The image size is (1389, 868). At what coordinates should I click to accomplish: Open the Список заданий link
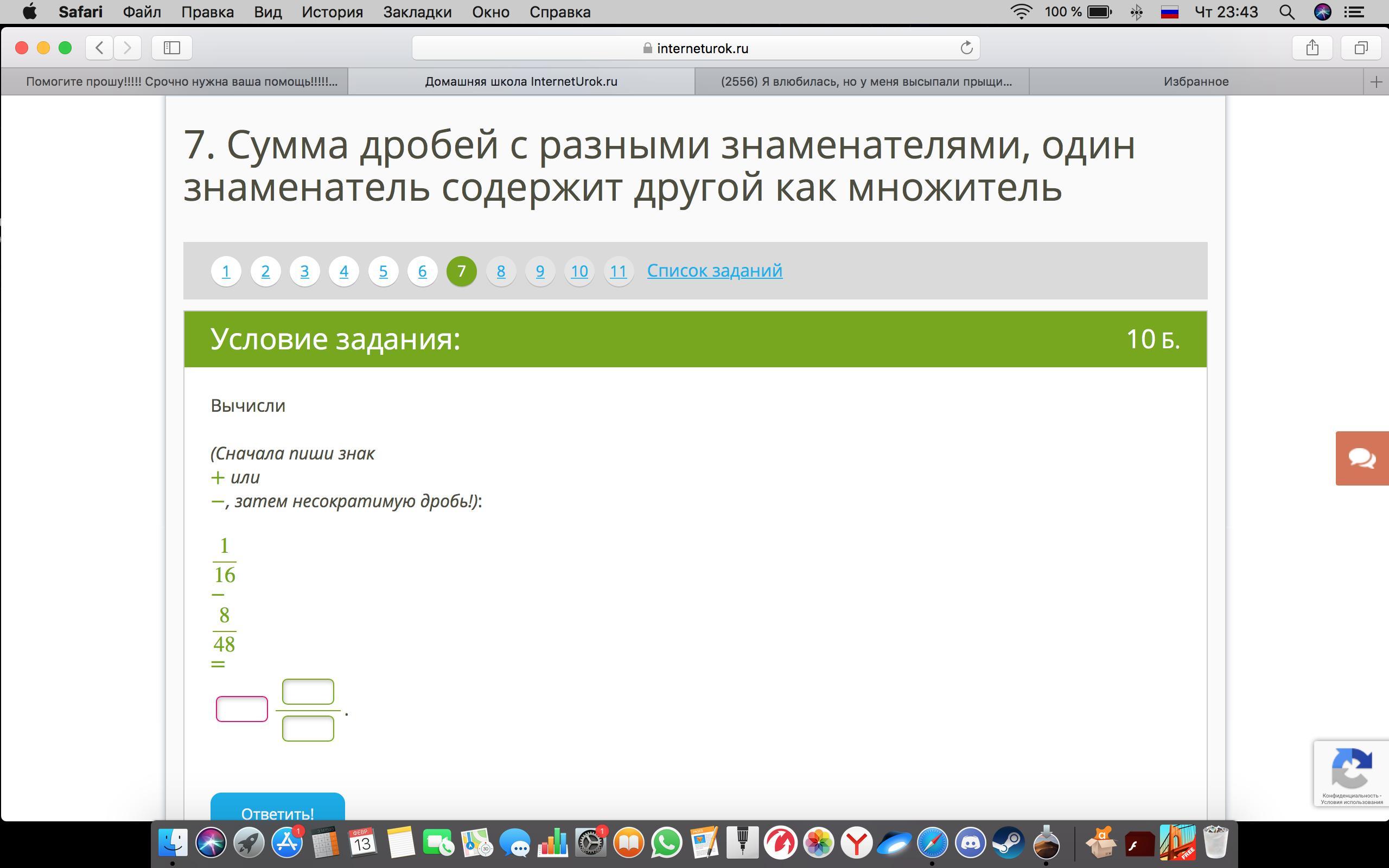[715, 270]
